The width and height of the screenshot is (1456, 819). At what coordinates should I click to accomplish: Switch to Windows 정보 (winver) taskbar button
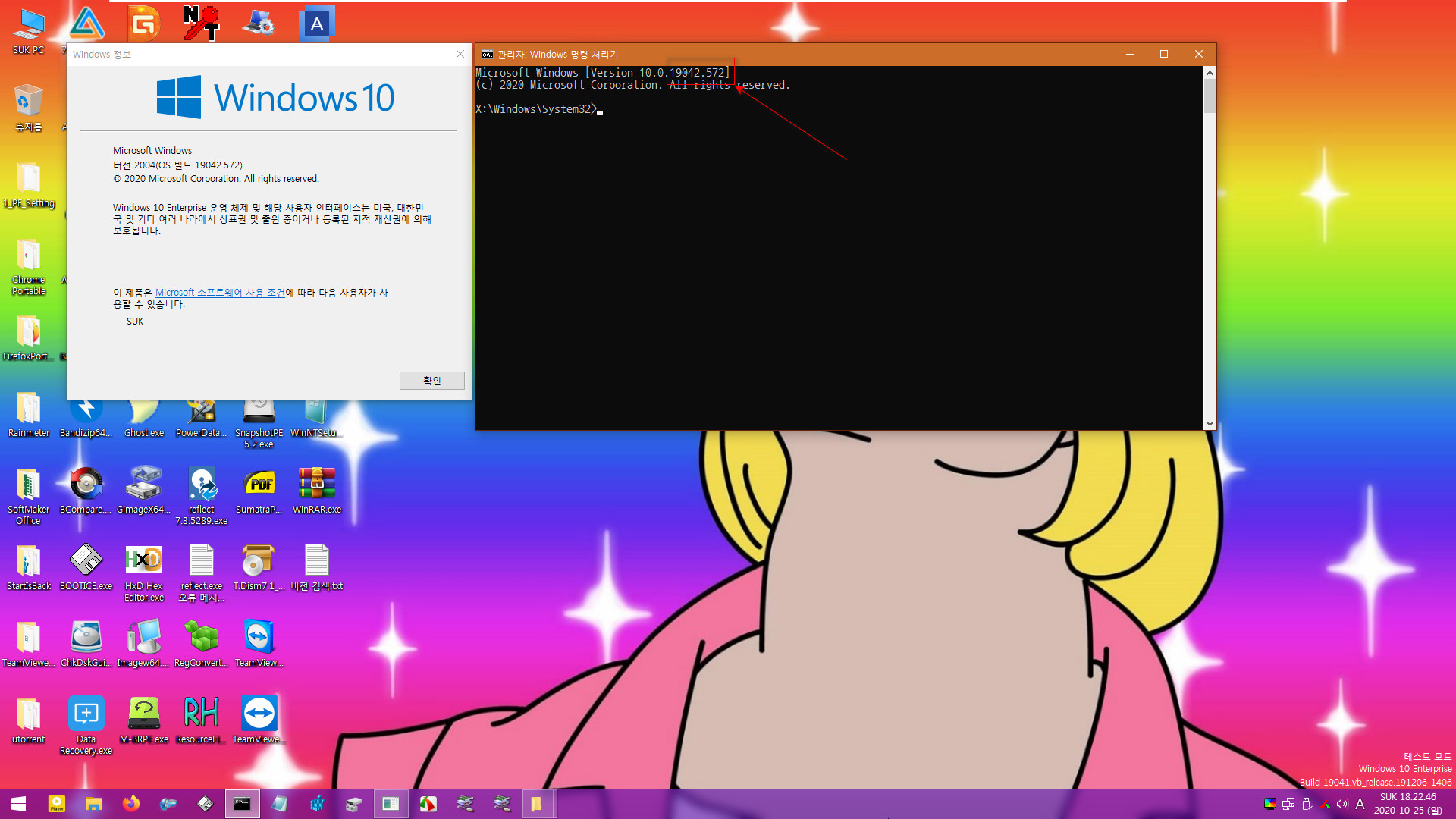(391, 804)
